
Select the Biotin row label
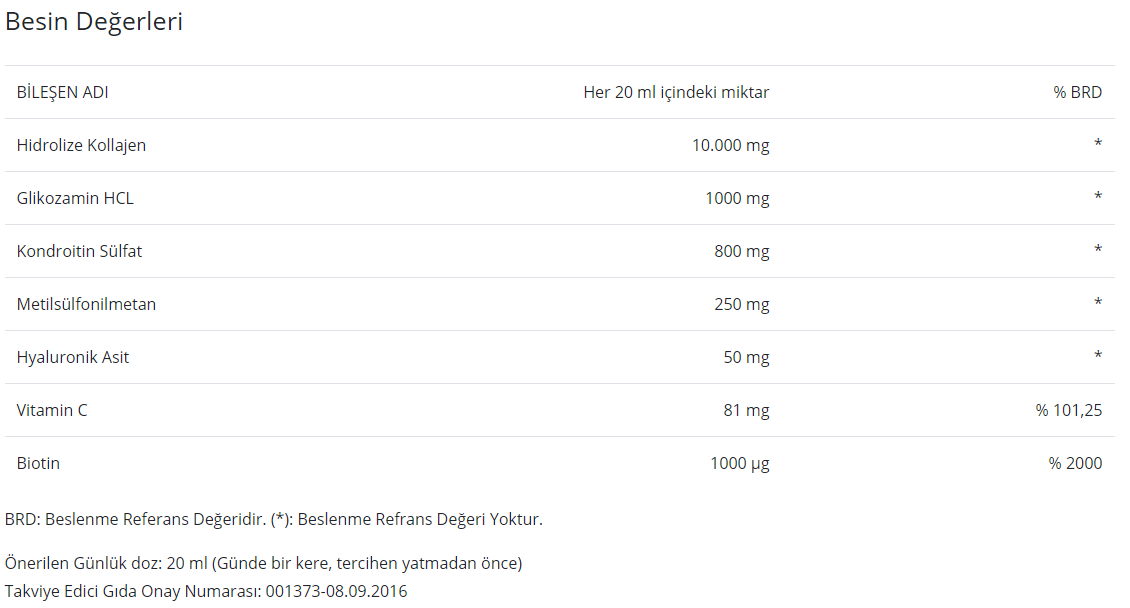pyautogui.click(x=38, y=463)
